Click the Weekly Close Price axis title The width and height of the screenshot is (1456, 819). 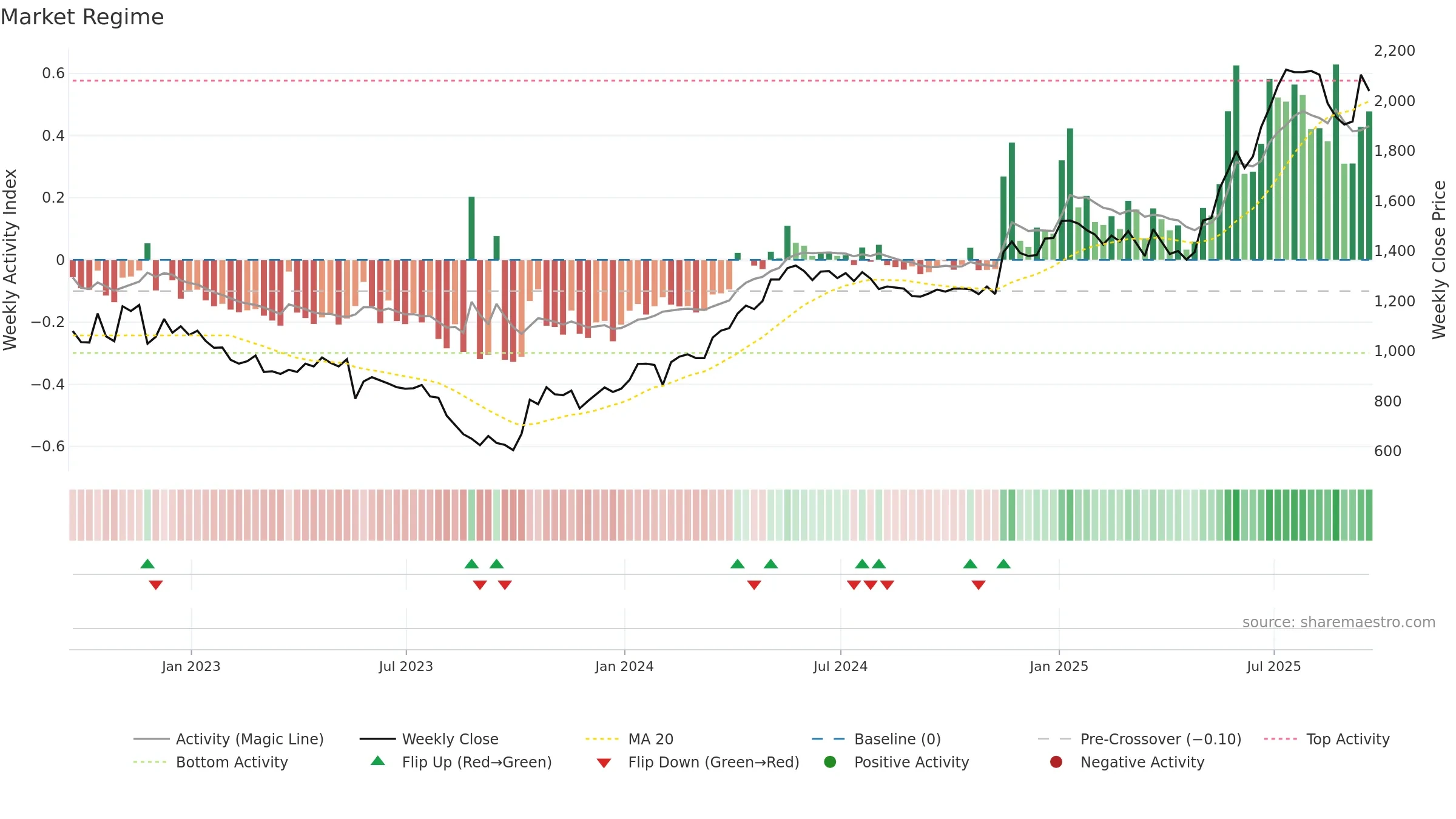click(x=1439, y=260)
